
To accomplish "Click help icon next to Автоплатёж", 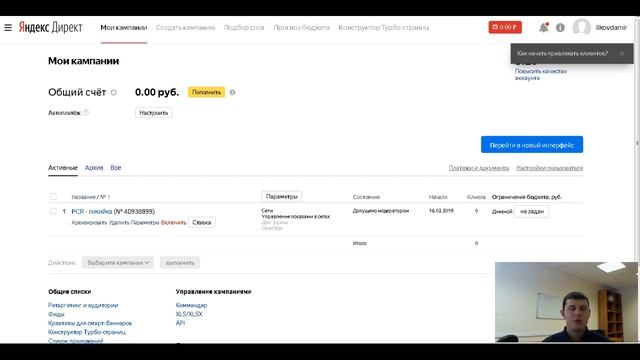I will click(86, 113).
